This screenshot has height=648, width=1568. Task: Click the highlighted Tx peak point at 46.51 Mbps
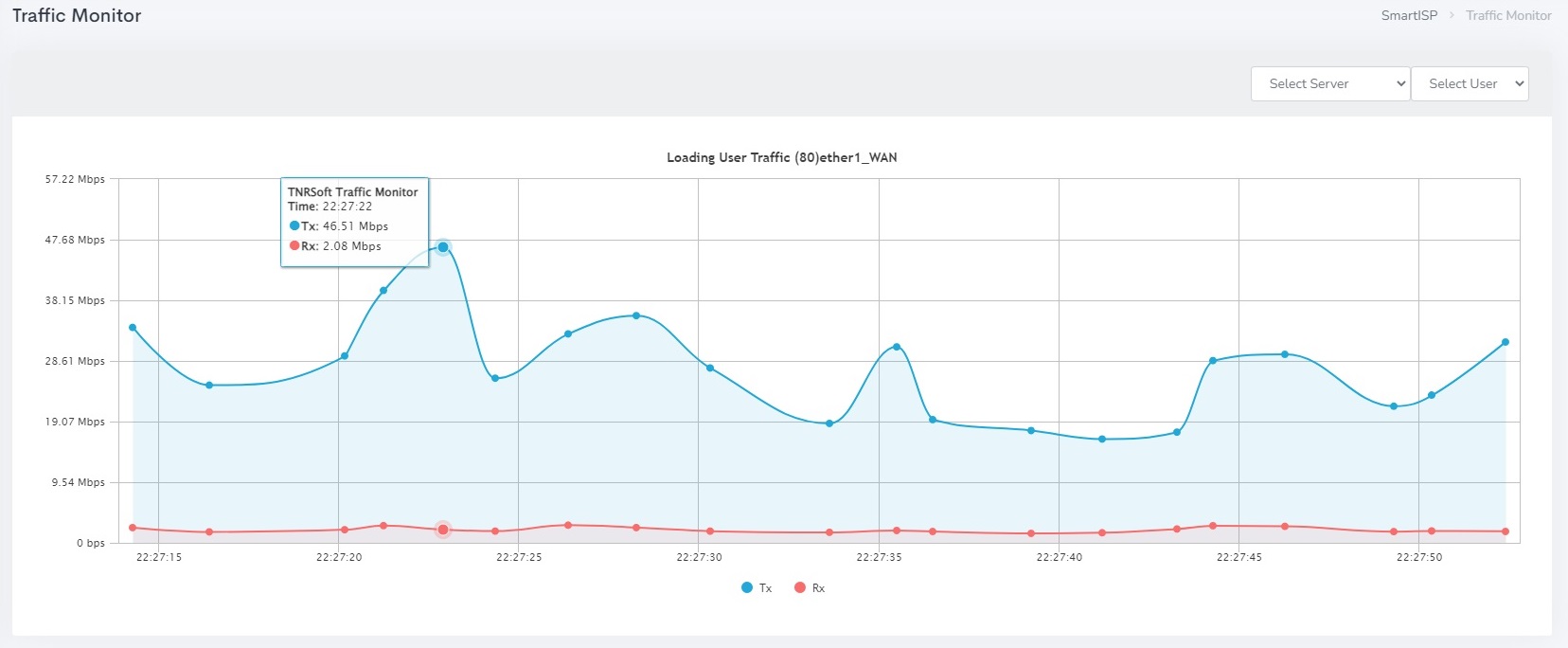coord(443,247)
